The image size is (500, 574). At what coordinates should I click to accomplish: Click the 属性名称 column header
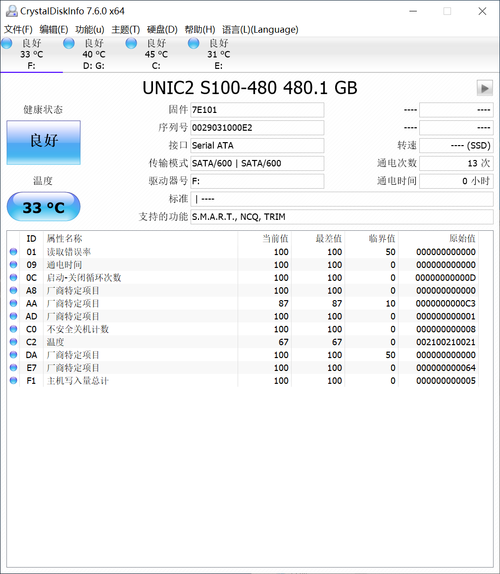pos(141,239)
